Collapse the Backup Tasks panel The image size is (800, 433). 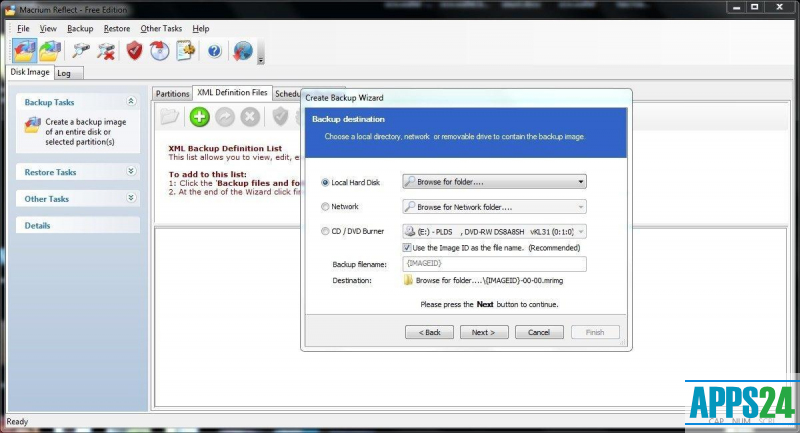coord(131,102)
